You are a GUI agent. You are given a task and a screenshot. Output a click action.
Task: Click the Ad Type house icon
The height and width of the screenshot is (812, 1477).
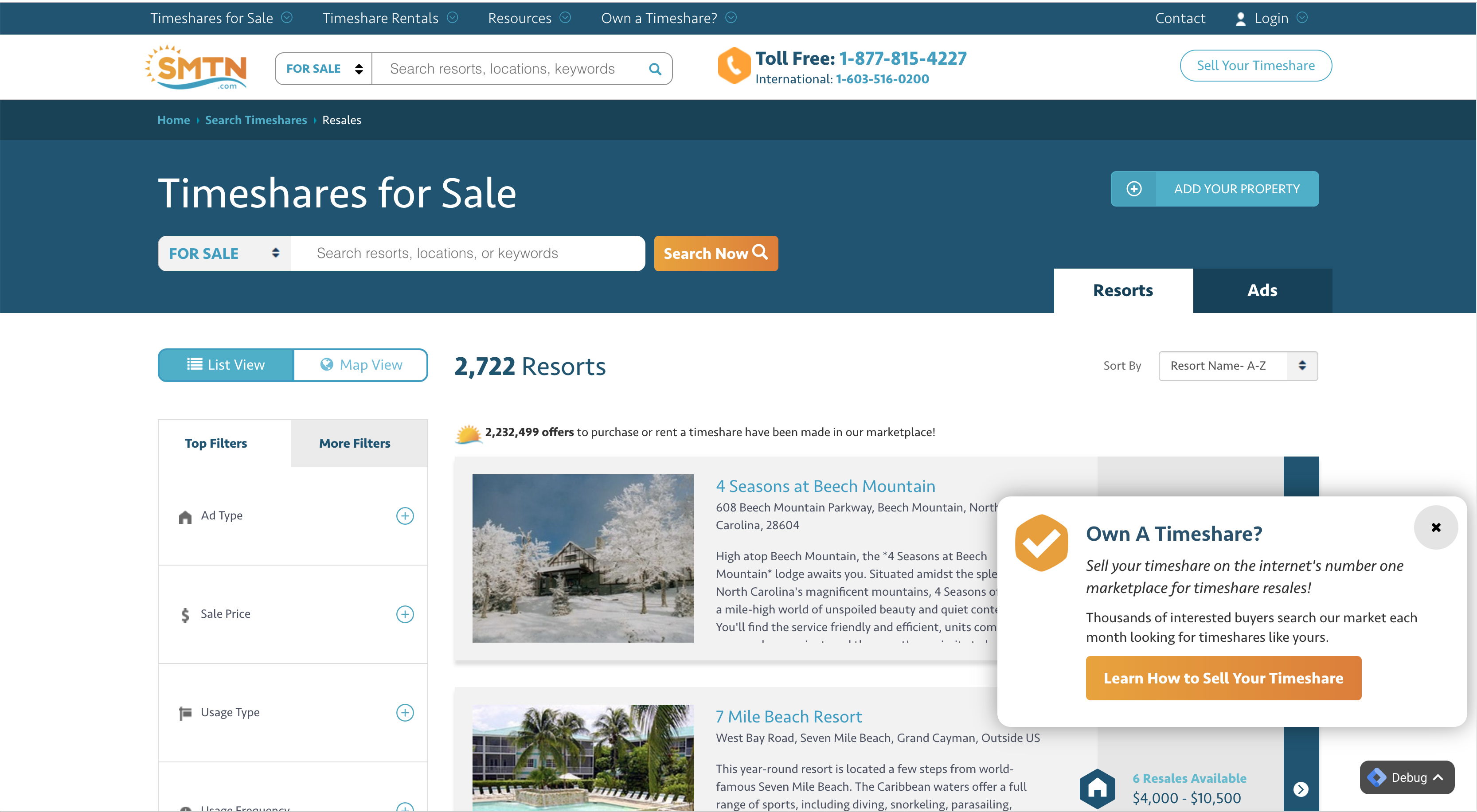point(184,517)
